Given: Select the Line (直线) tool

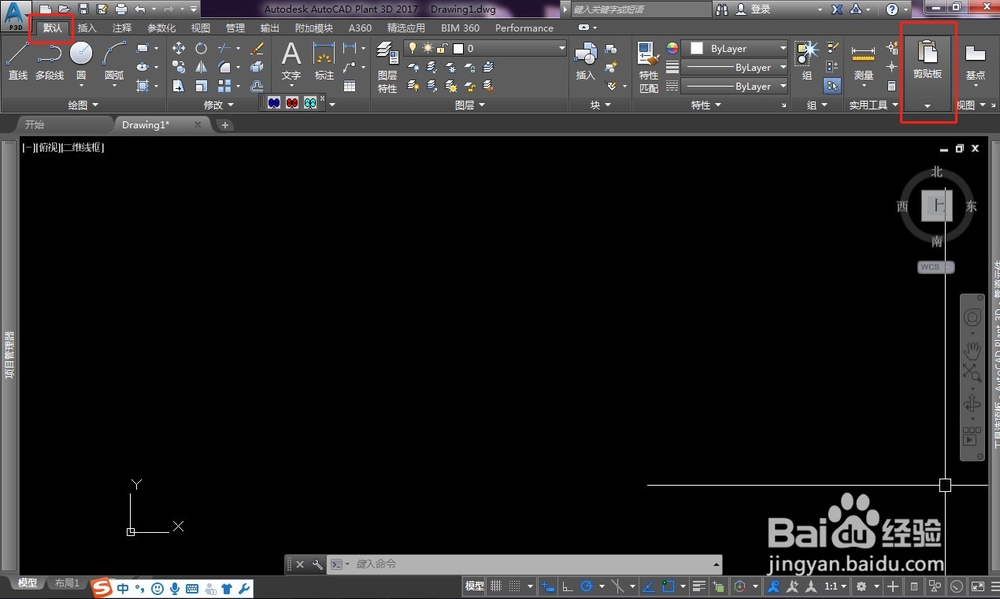Looking at the screenshot, I should pos(17,61).
